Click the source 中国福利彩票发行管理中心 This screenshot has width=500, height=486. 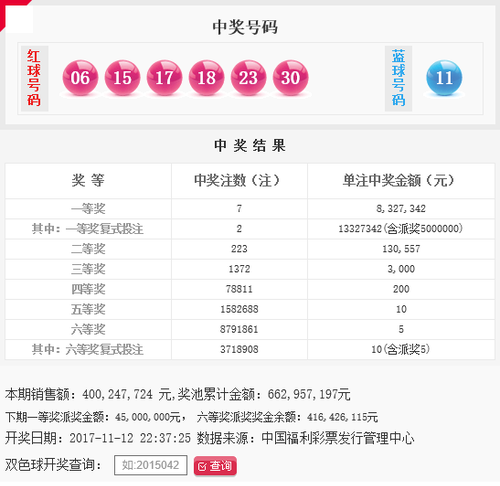coord(338,438)
